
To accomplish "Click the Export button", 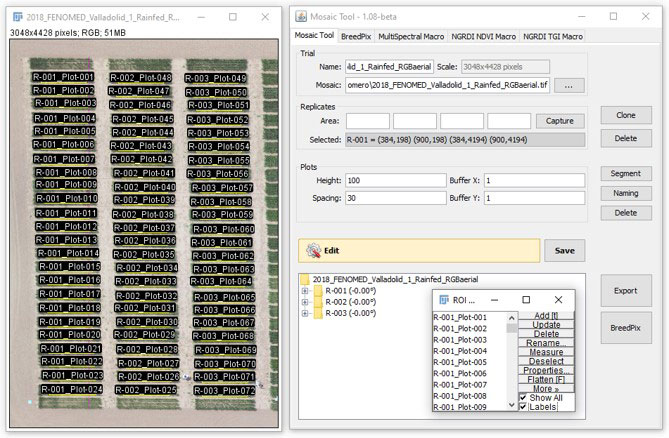I will [626, 291].
